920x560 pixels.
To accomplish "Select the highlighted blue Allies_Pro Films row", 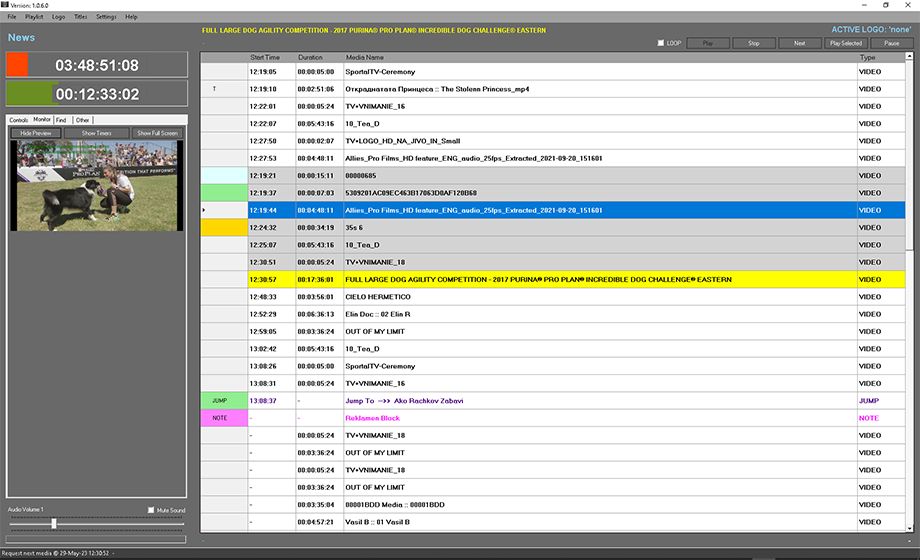I will 553,210.
